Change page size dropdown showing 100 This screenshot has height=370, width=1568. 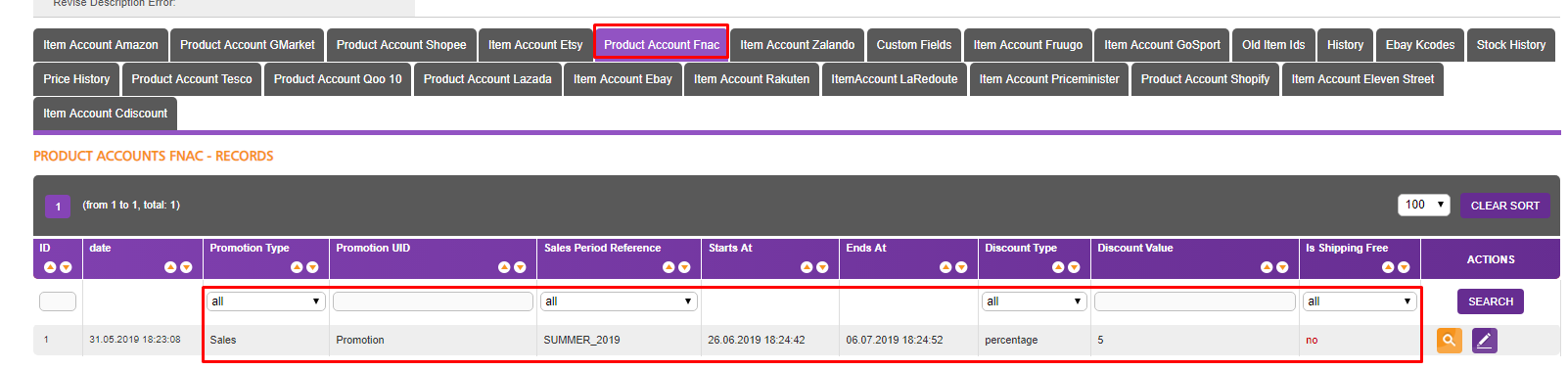coord(1423,205)
